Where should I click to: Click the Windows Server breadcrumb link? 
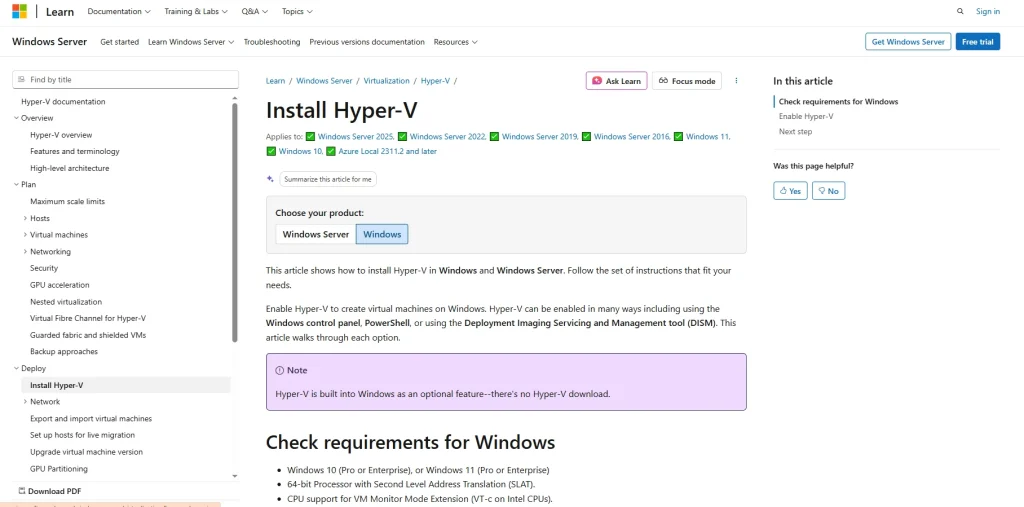pyautogui.click(x=324, y=81)
